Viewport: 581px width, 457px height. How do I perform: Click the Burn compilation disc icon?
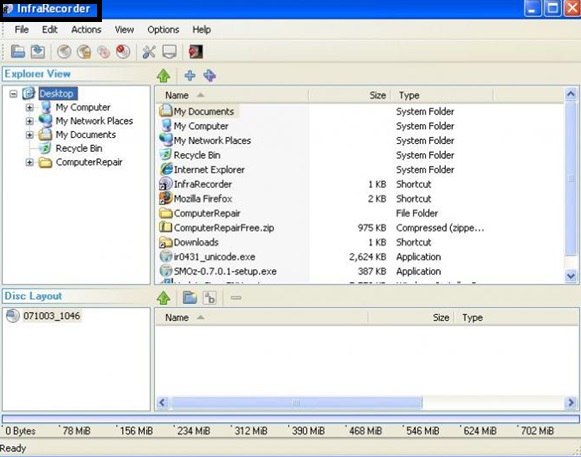click(x=64, y=52)
